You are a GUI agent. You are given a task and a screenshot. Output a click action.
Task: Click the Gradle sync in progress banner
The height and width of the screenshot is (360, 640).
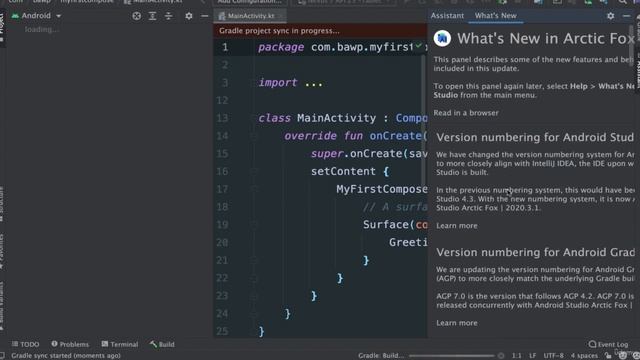pyautogui.click(x=320, y=31)
